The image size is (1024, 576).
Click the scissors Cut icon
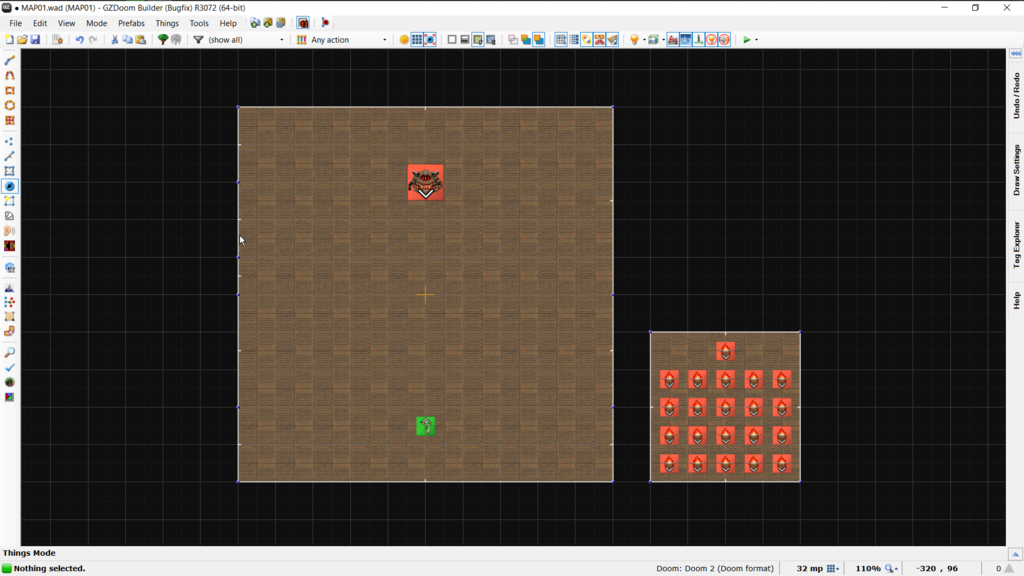(114, 40)
